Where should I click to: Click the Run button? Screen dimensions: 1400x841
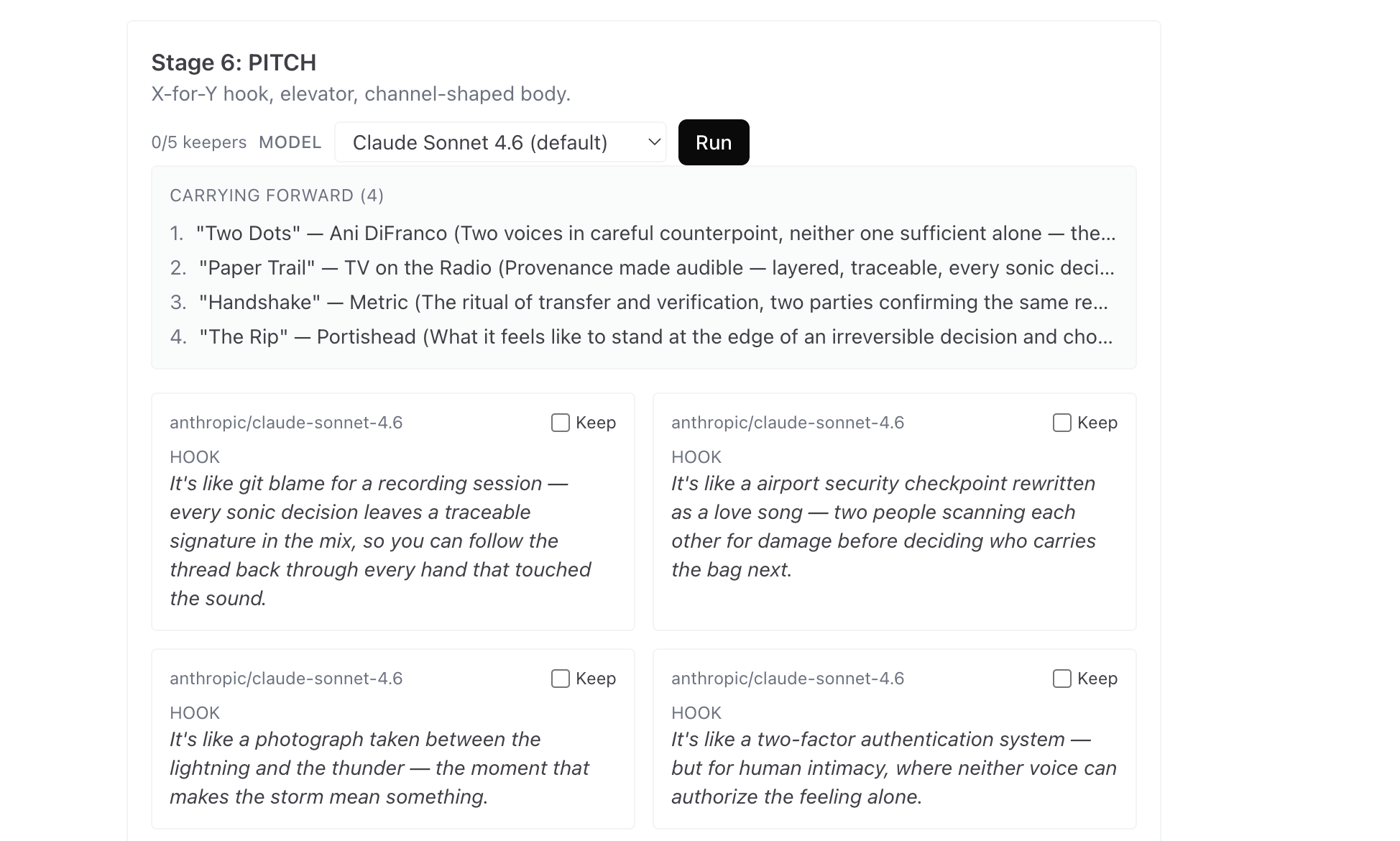click(713, 142)
